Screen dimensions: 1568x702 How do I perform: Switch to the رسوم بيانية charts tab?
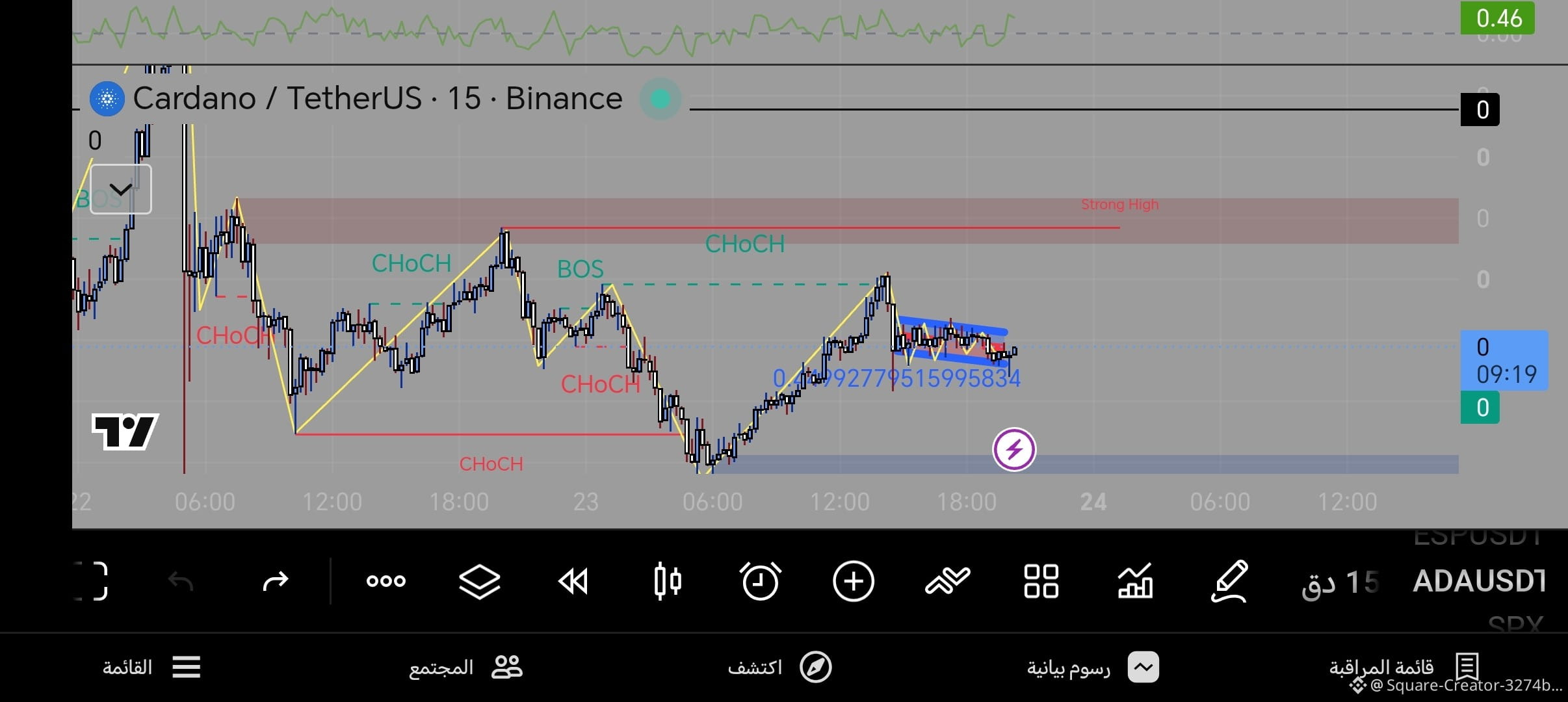pyautogui.click(x=1093, y=668)
